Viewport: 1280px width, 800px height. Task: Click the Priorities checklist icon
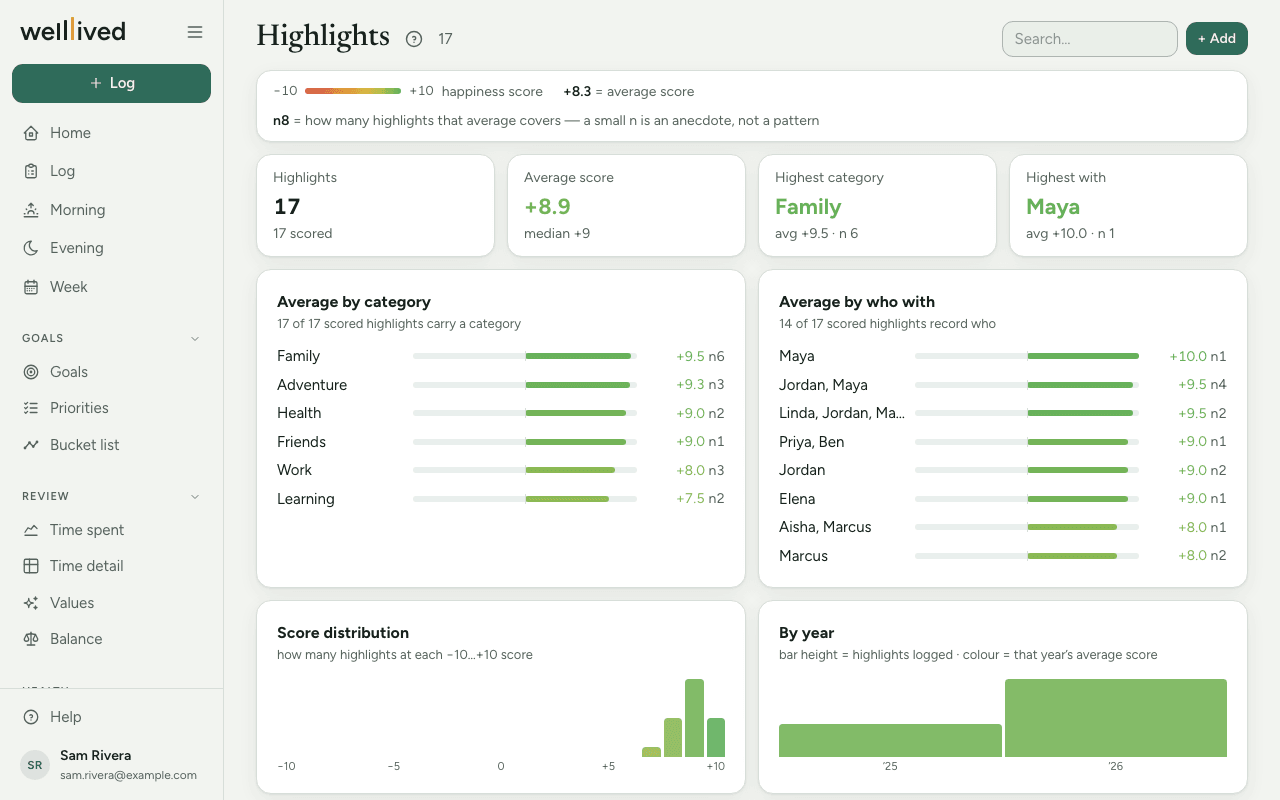(31, 408)
